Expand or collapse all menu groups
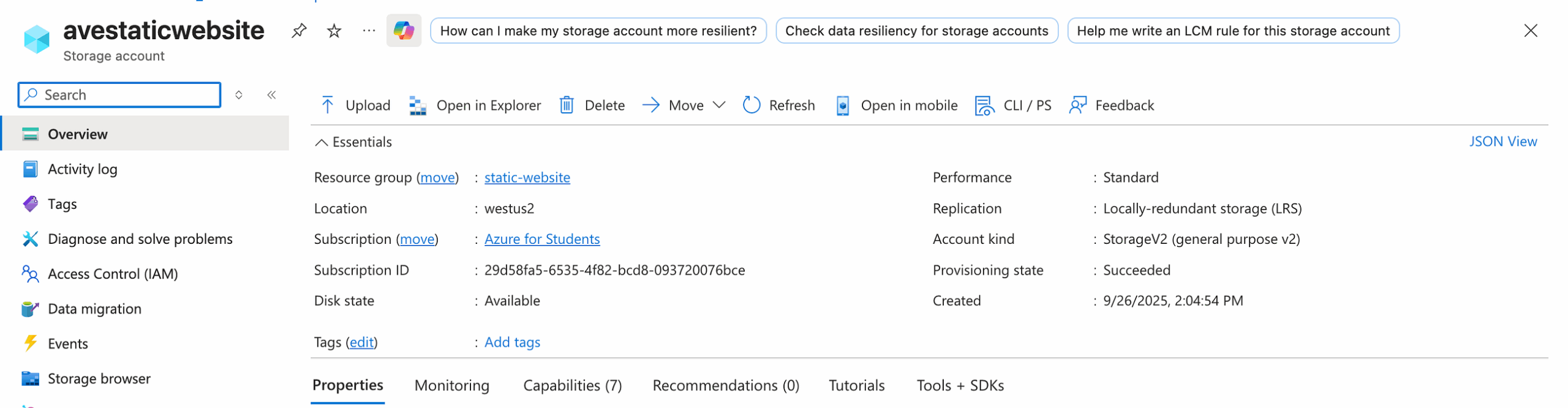The height and width of the screenshot is (408, 1568). [239, 95]
